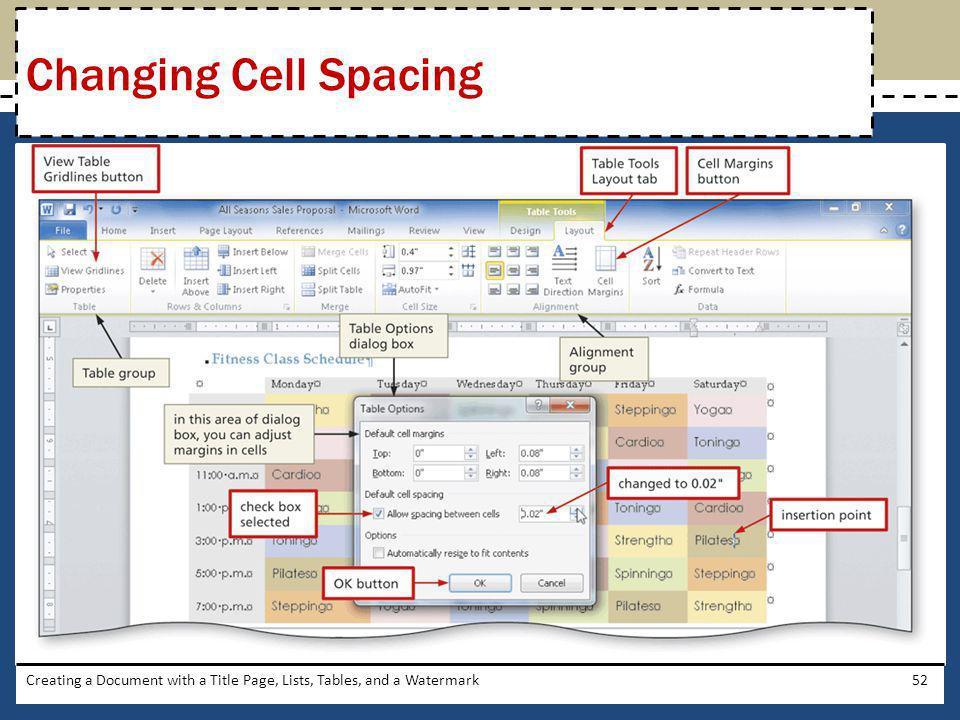Select the Align Top Left icon
The image size is (960, 720).
[x=495, y=252]
